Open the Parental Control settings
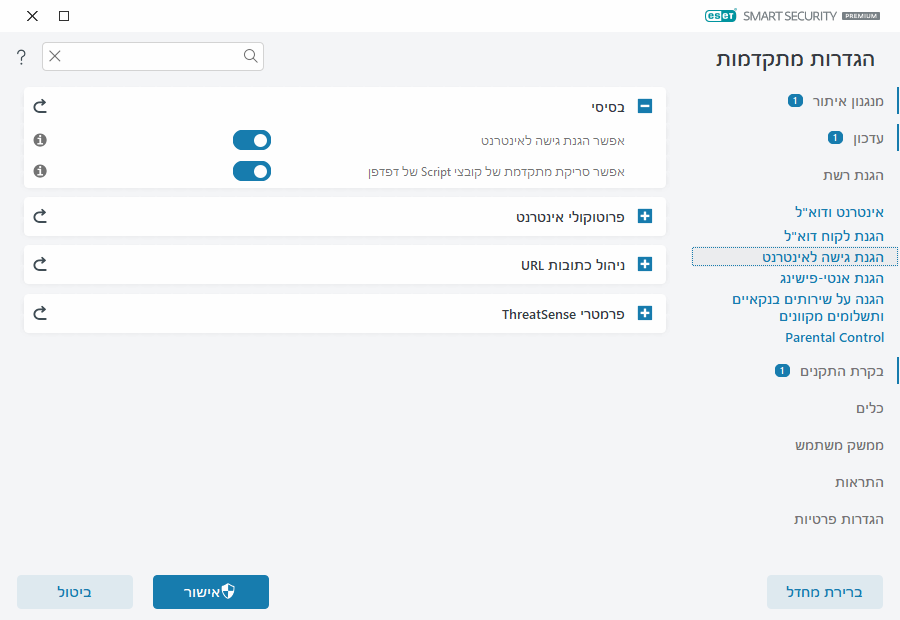Image resolution: width=900 pixels, height=620 pixels. click(x=834, y=337)
